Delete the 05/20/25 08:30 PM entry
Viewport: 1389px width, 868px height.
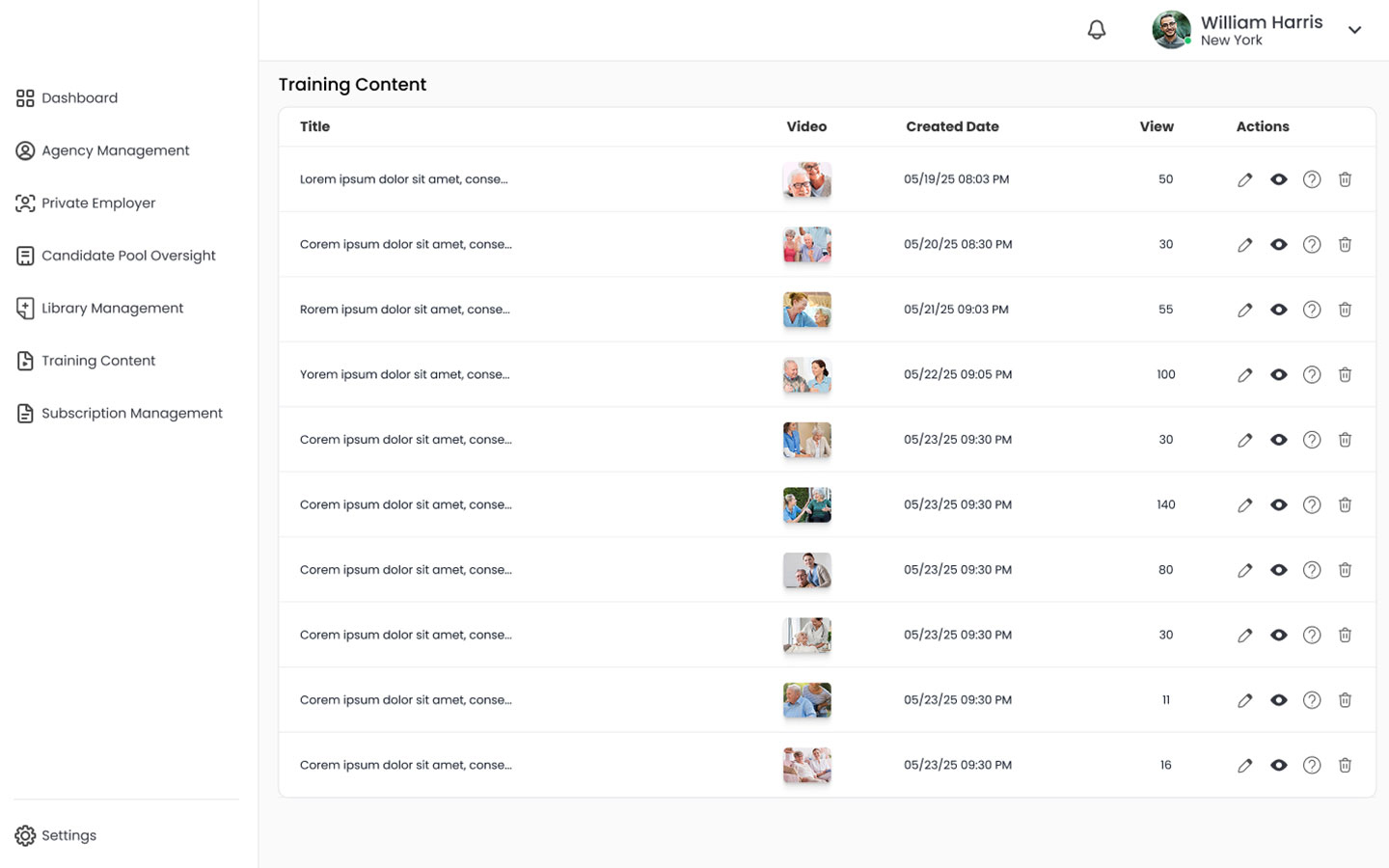click(x=1345, y=244)
